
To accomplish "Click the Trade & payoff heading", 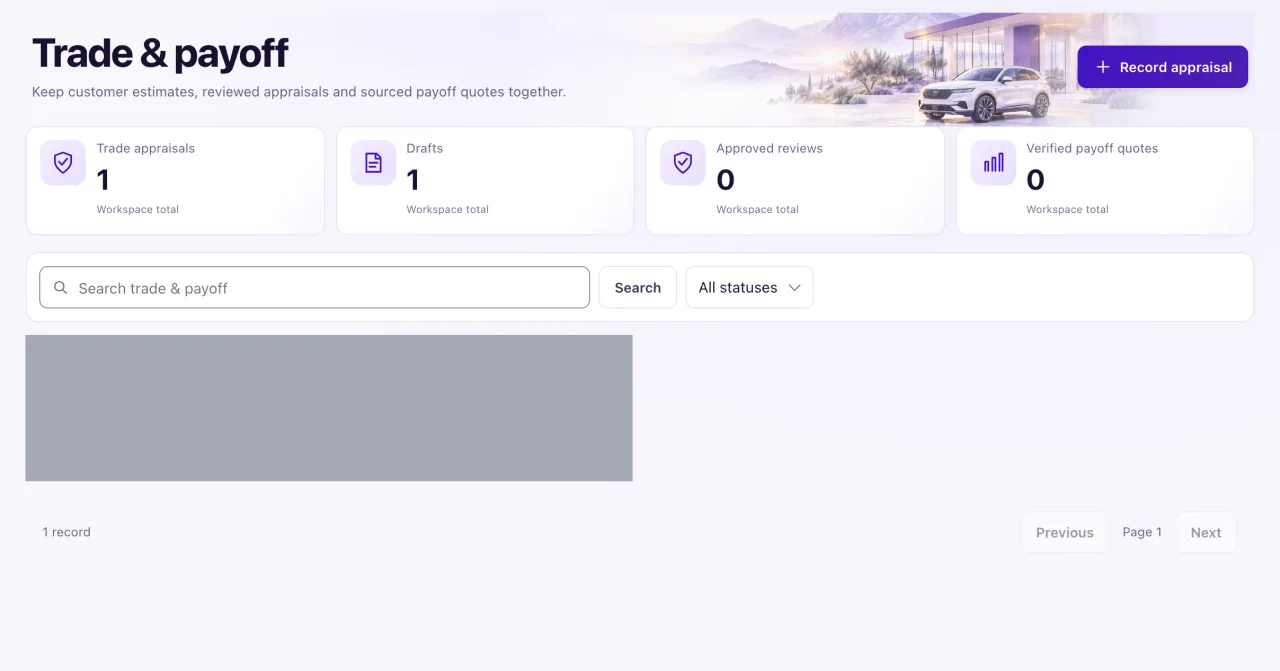I will tap(160, 53).
